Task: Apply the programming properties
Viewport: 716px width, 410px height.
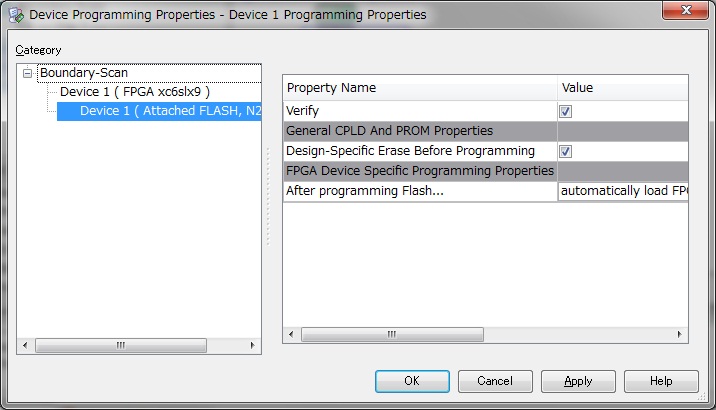Action: point(579,381)
